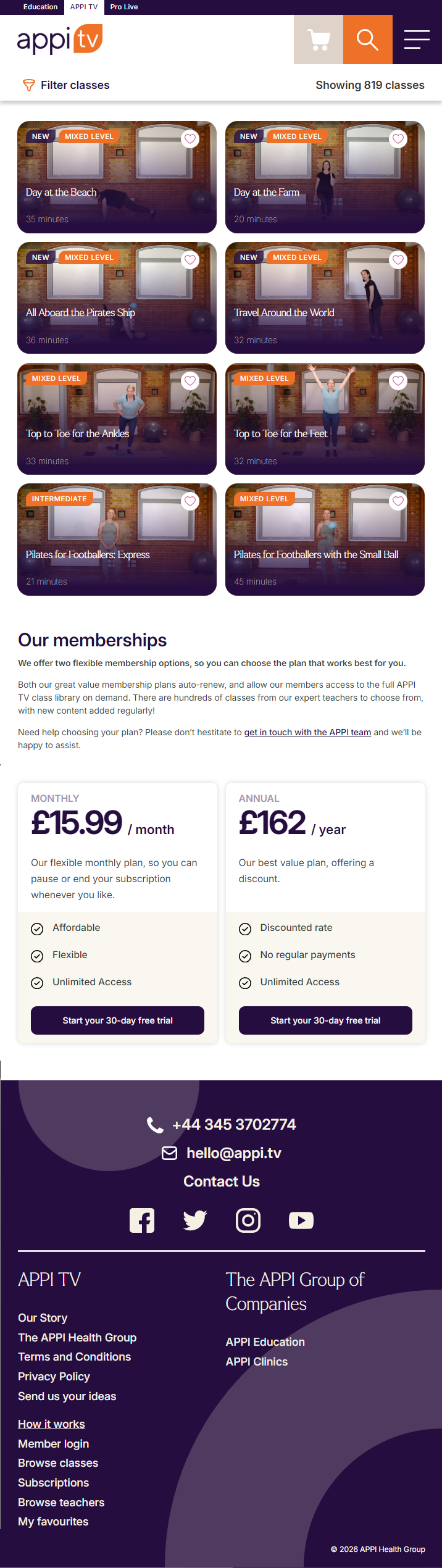
Task: Click the hello@appi.tv email link
Action: pyautogui.click(x=233, y=1153)
